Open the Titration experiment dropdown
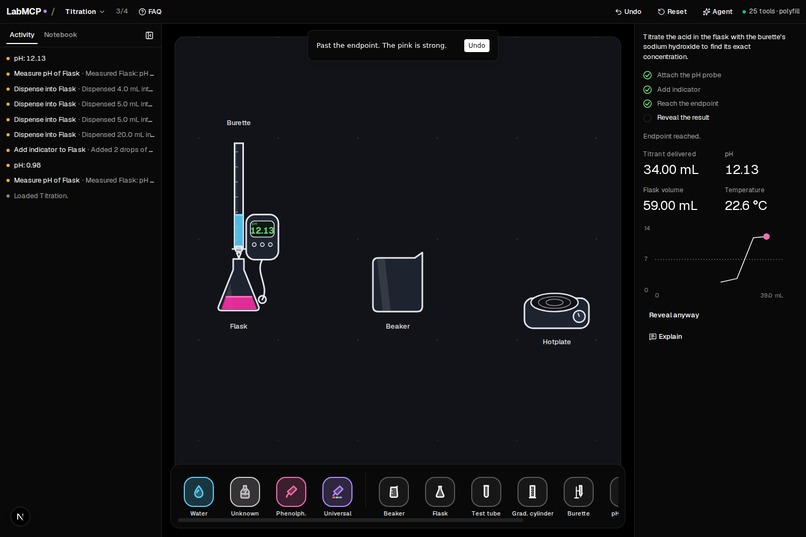The image size is (806, 537). (85, 11)
